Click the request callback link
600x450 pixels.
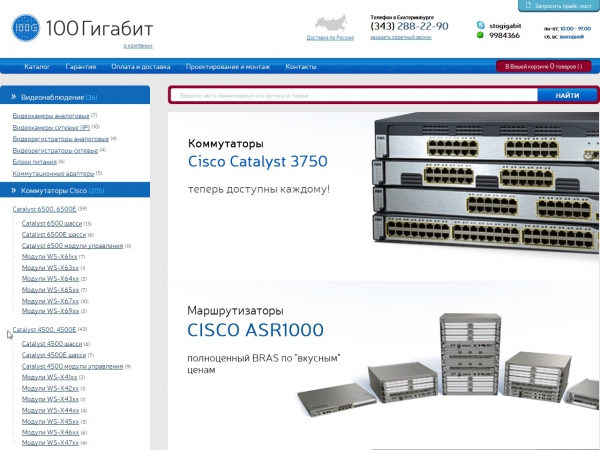(x=401, y=37)
